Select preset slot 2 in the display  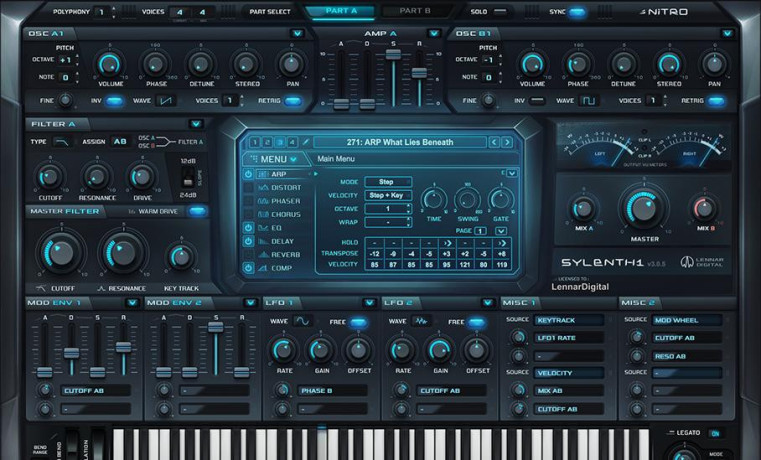[267, 142]
